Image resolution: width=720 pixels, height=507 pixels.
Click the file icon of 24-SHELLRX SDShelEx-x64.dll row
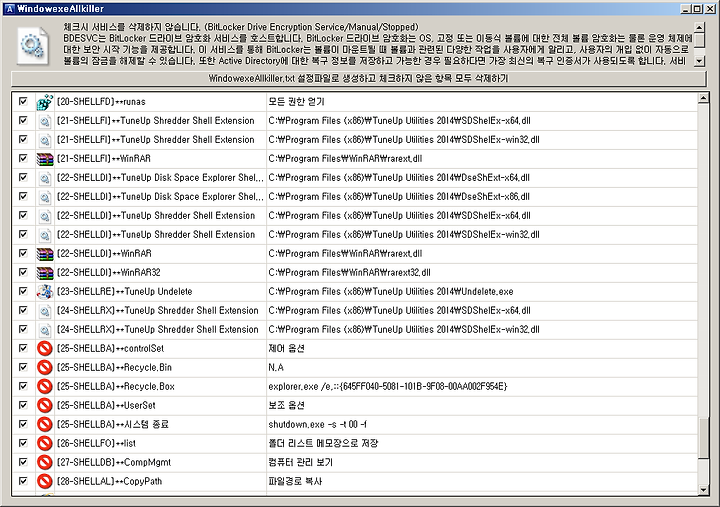pyautogui.click(x=45, y=311)
